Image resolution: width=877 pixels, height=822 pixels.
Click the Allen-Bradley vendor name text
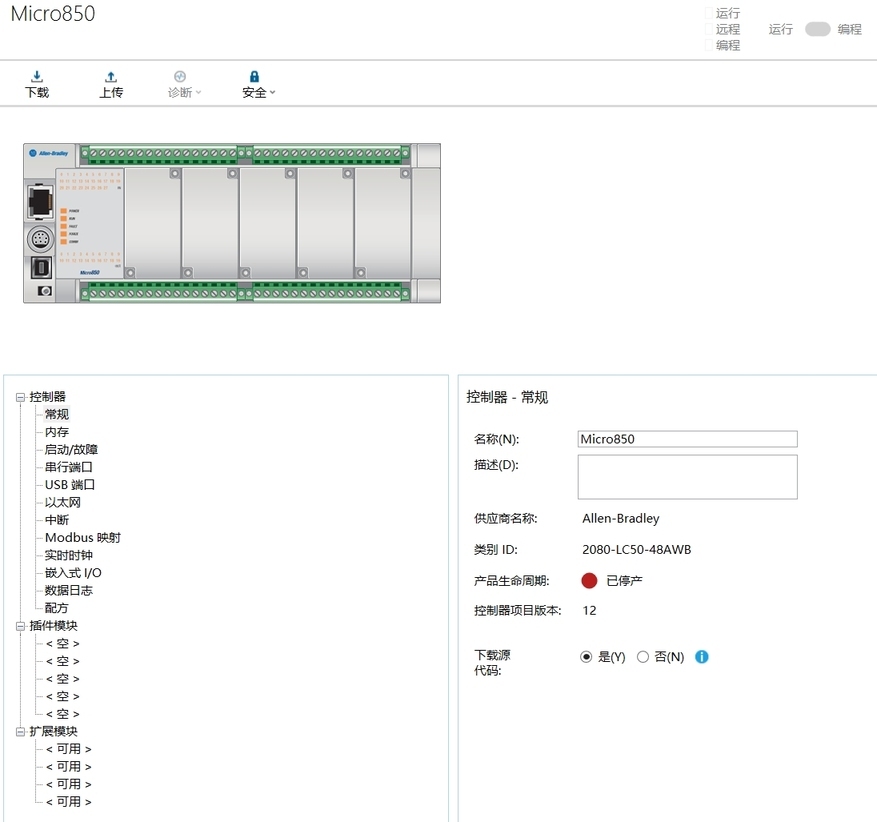click(x=621, y=518)
